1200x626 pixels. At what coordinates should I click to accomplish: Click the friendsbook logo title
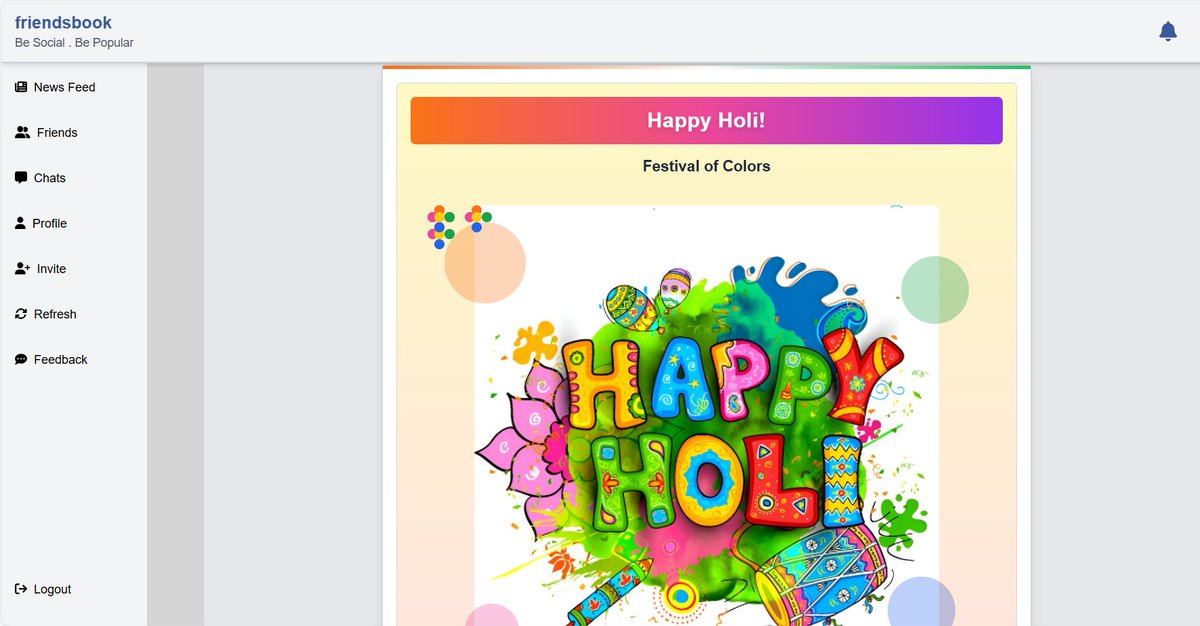63,22
